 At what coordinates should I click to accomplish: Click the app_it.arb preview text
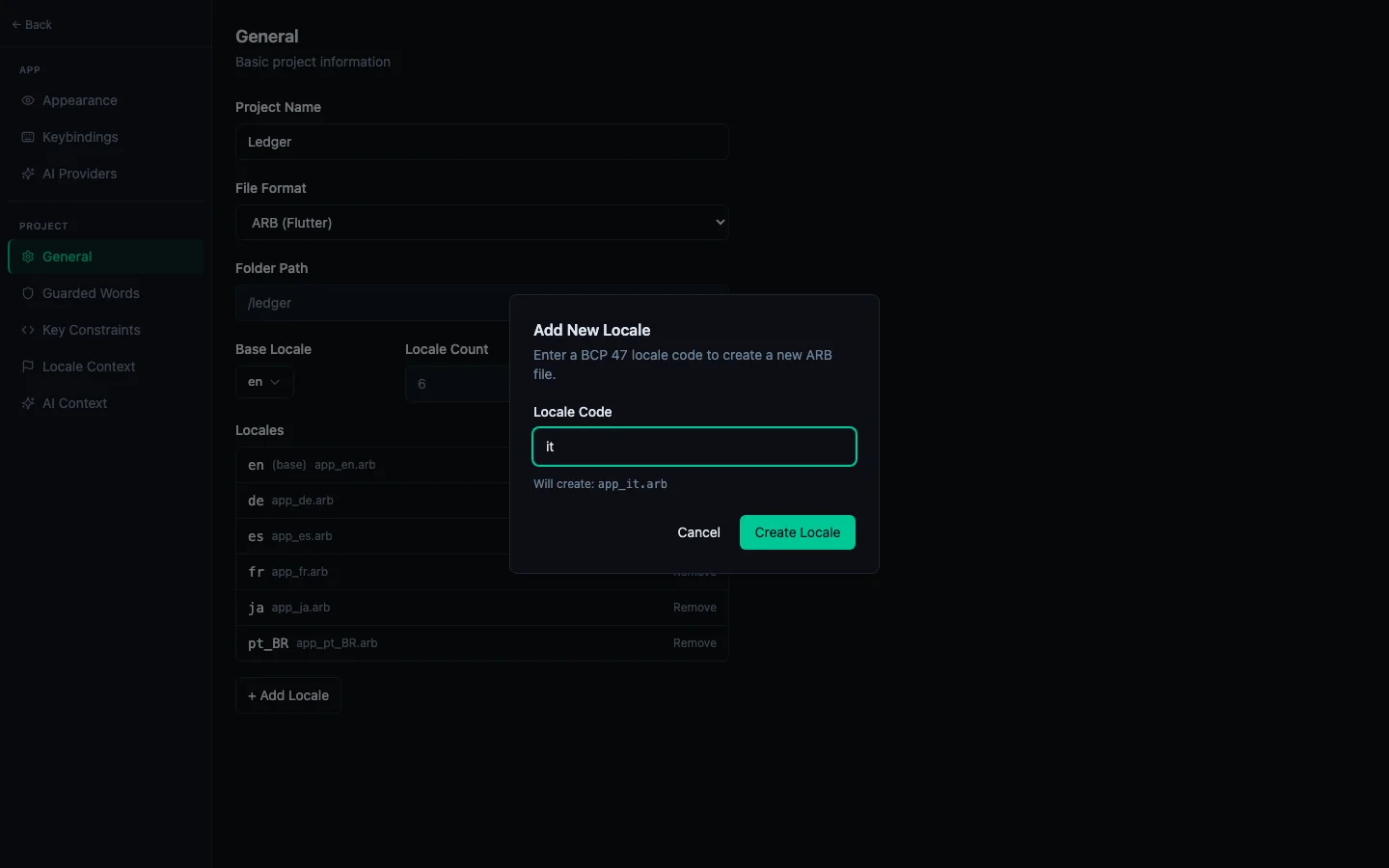pos(633,484)
